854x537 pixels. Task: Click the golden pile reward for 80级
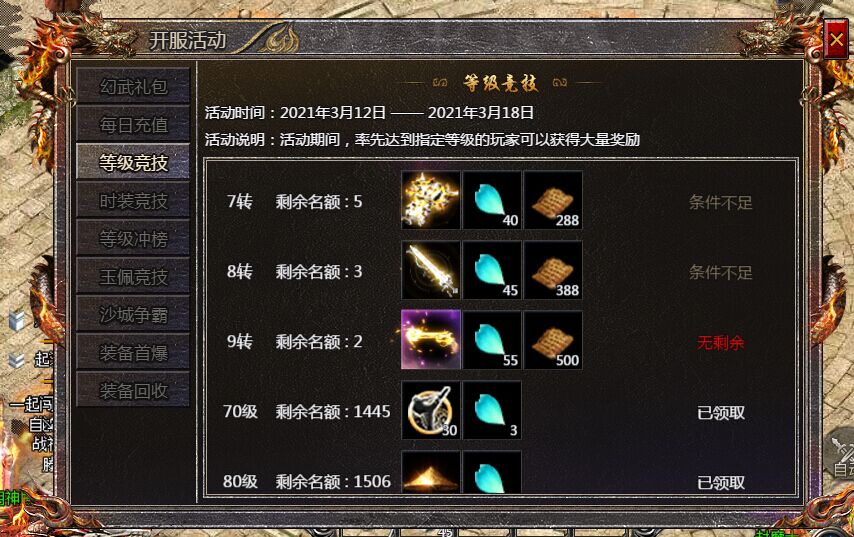pyautogui.click(x=431, y=472)
